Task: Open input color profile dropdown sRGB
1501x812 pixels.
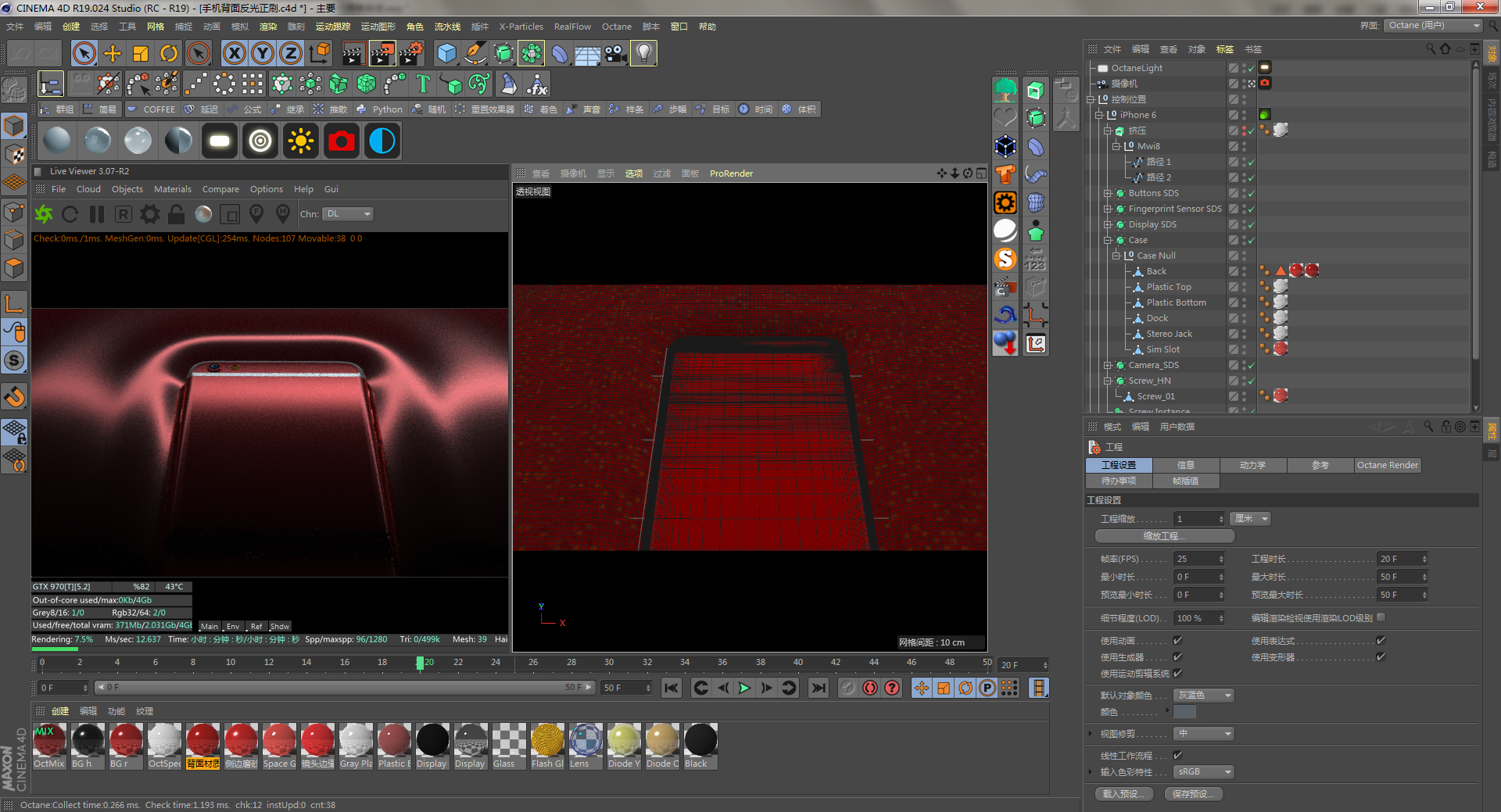Action: coord(1203,772)
